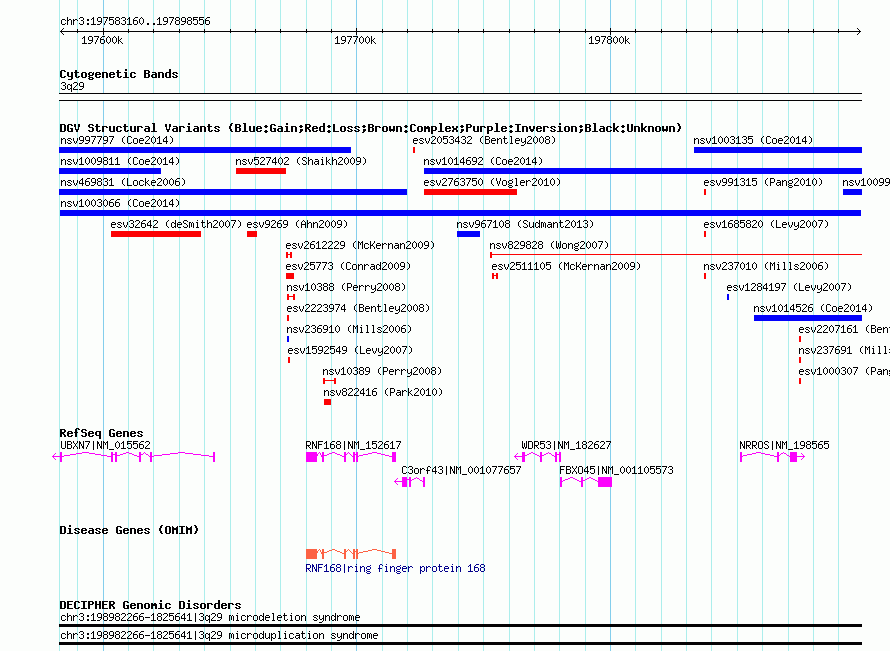The height and width of the screenshot is (651, 890).
Task: Click the nsv1003066 (Coe2014) label
Action: coord(120,203)
